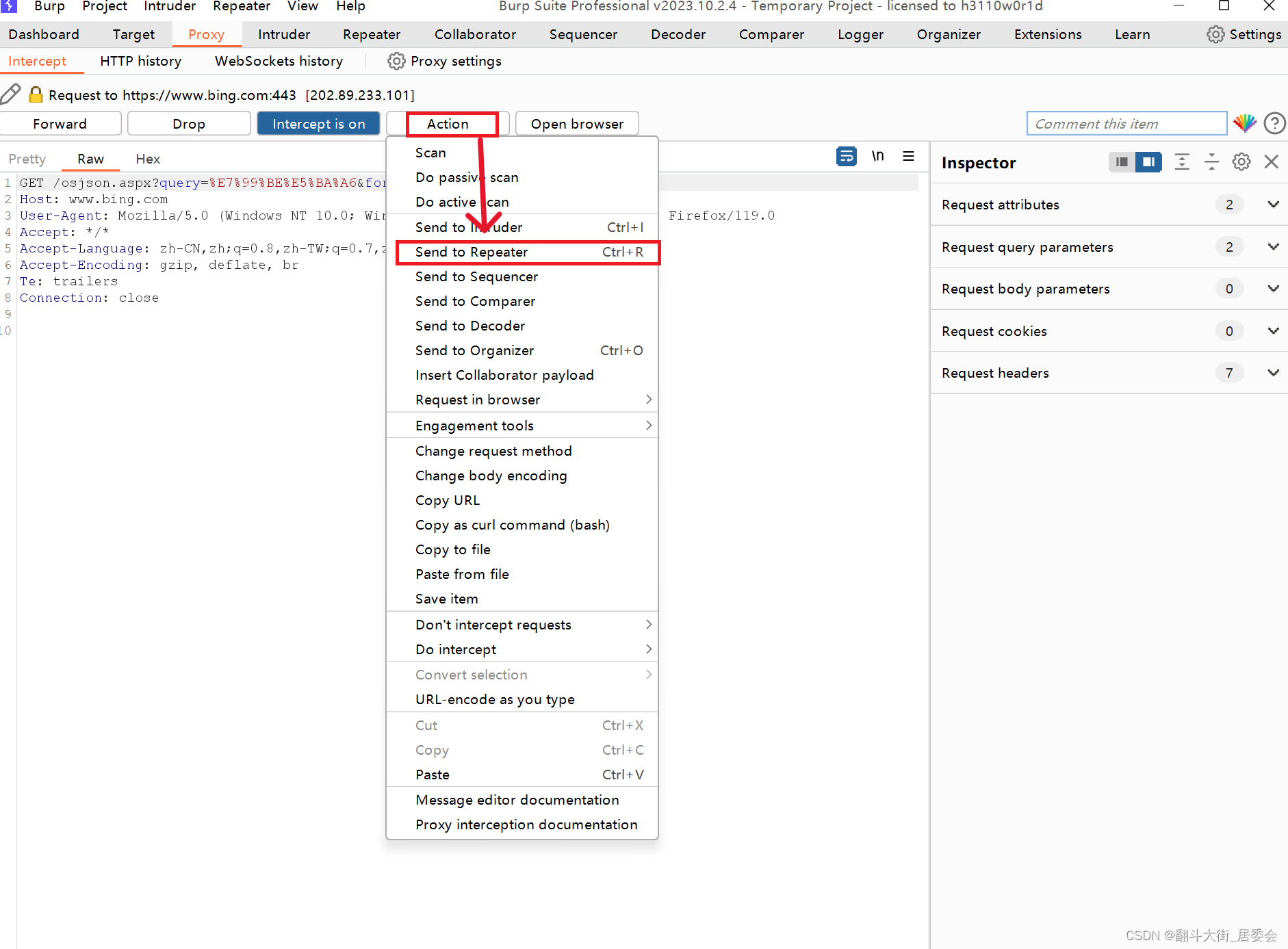Click the Inspector expand all sections icon
The image size is (1288, 949).
click(x=1182, y=162)
